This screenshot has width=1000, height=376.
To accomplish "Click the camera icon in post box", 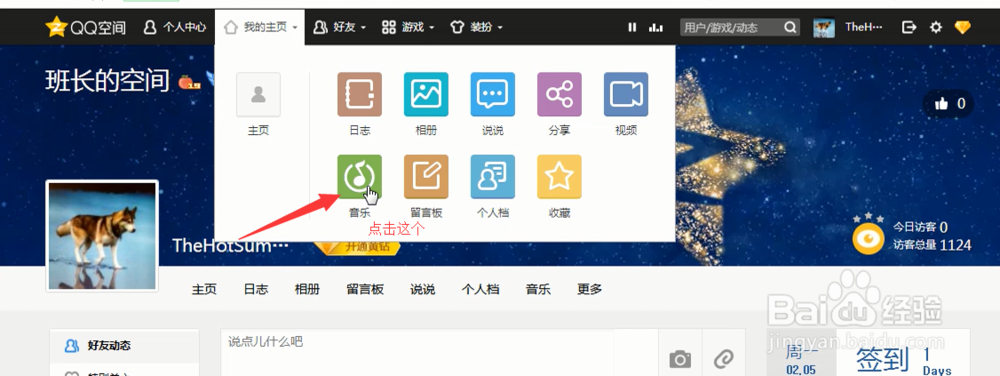I will pos(680,359).
